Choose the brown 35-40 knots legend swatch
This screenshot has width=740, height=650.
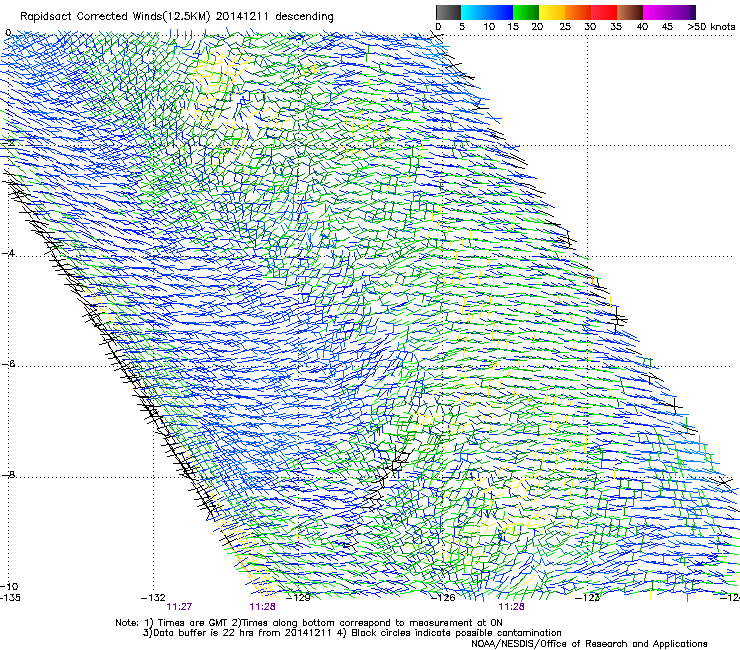[630, 12]
